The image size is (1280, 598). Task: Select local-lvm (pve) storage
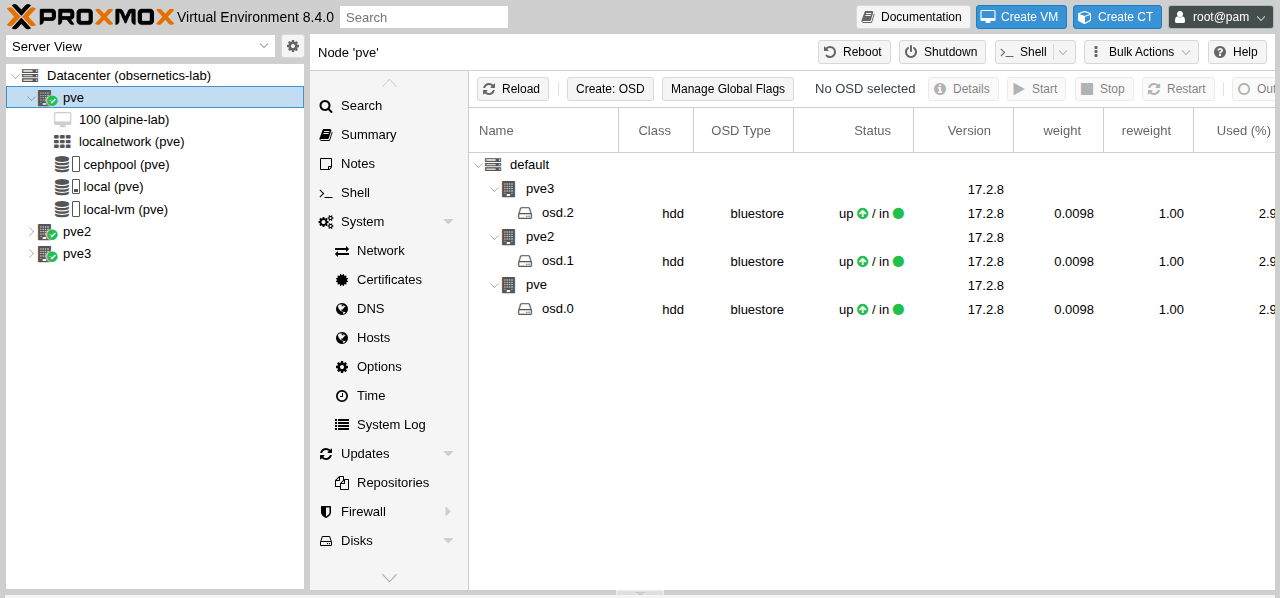(x=125, y=209)
